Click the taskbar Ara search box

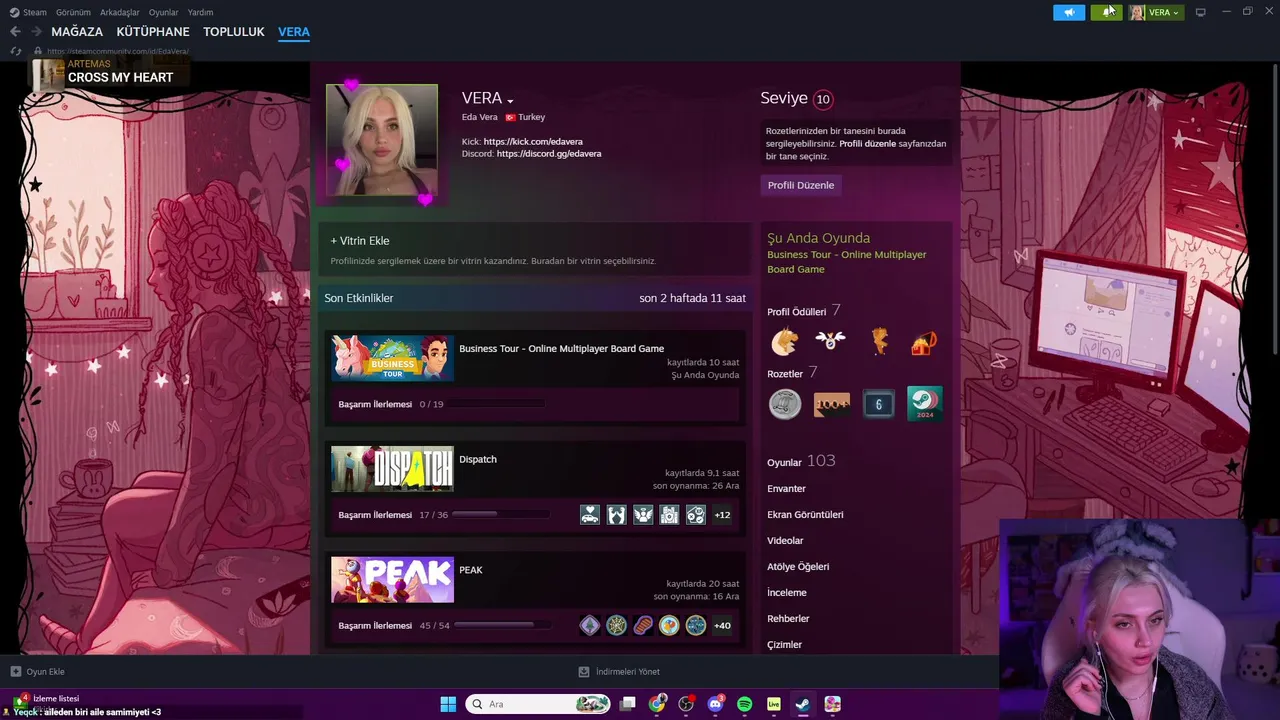[x=539, y=704]
